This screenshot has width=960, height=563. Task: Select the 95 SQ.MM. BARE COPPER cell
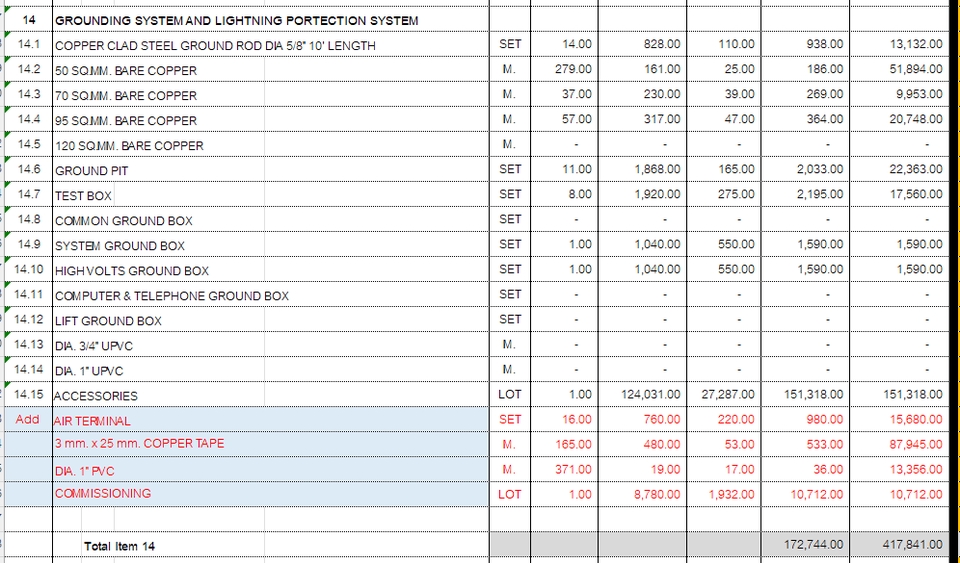coord(271,121)
